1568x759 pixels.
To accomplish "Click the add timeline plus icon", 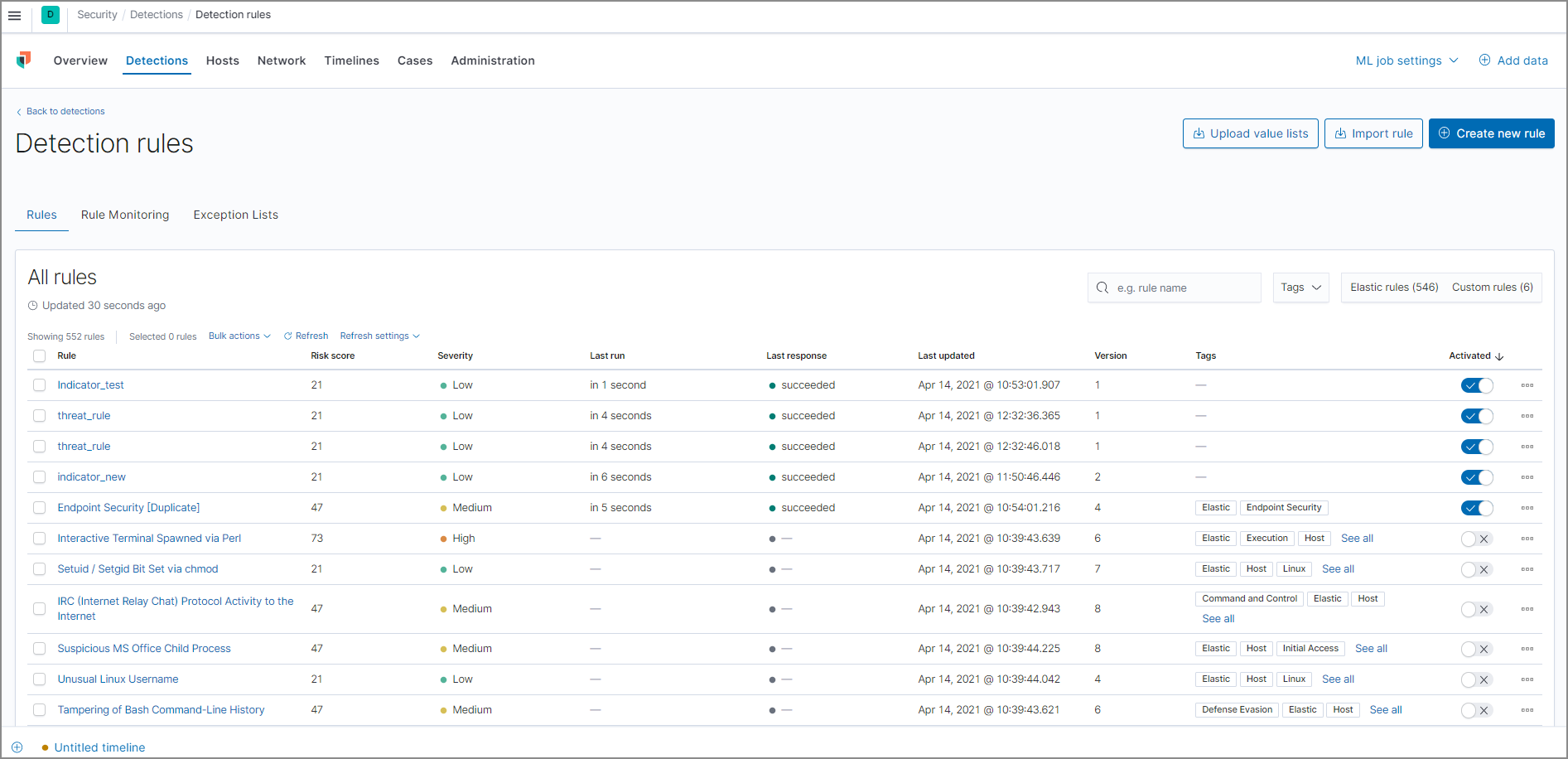I will (17, 747).
